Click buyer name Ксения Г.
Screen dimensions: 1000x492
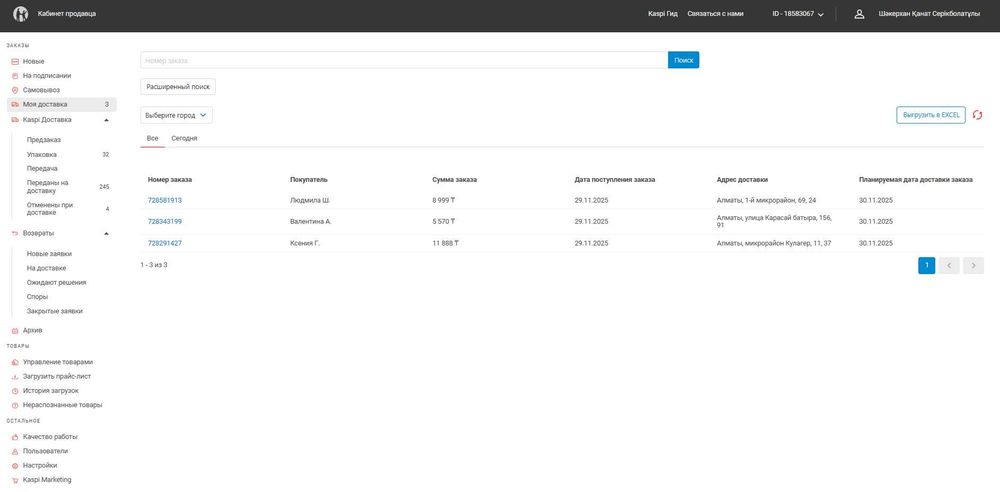[x=305, y=243]
